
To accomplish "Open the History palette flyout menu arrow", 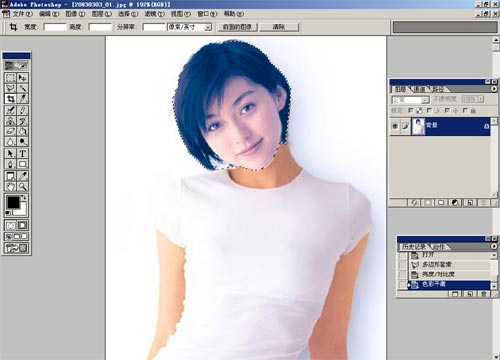I will (493, 246).
